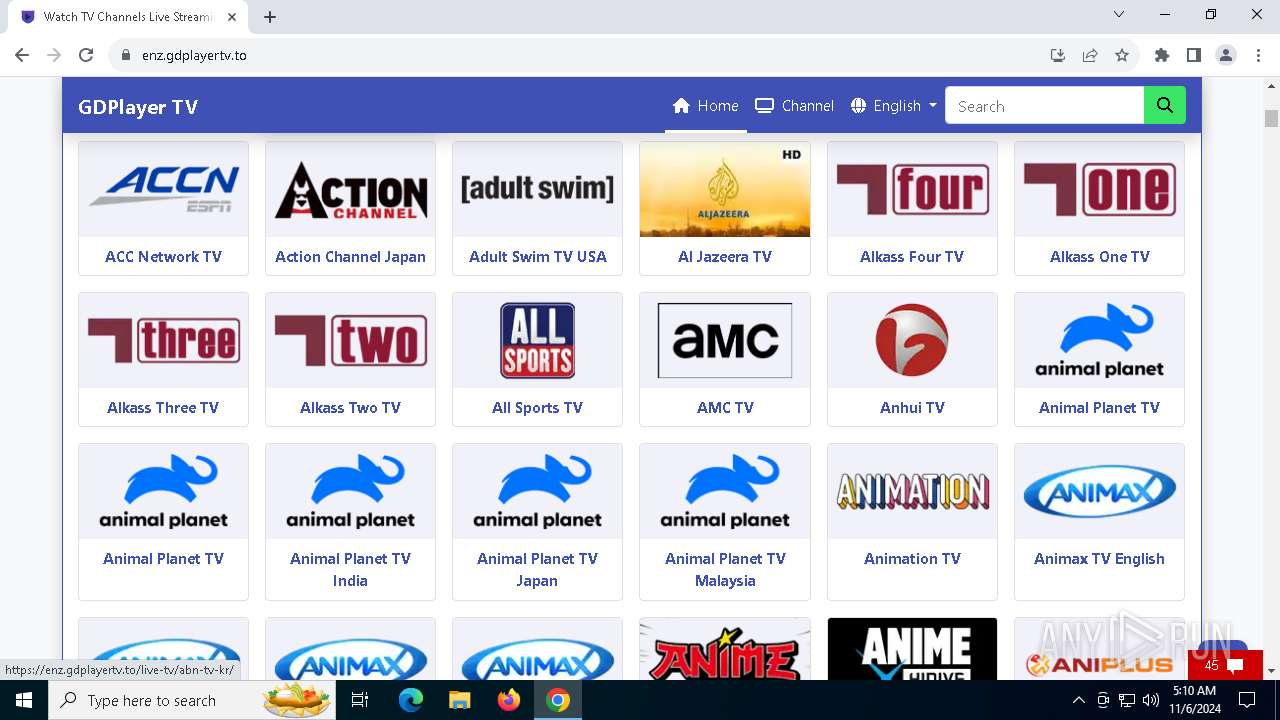Open ACC Network TV link
The height and width of the screenshot is (720, 1280).
tap(163, 257)
